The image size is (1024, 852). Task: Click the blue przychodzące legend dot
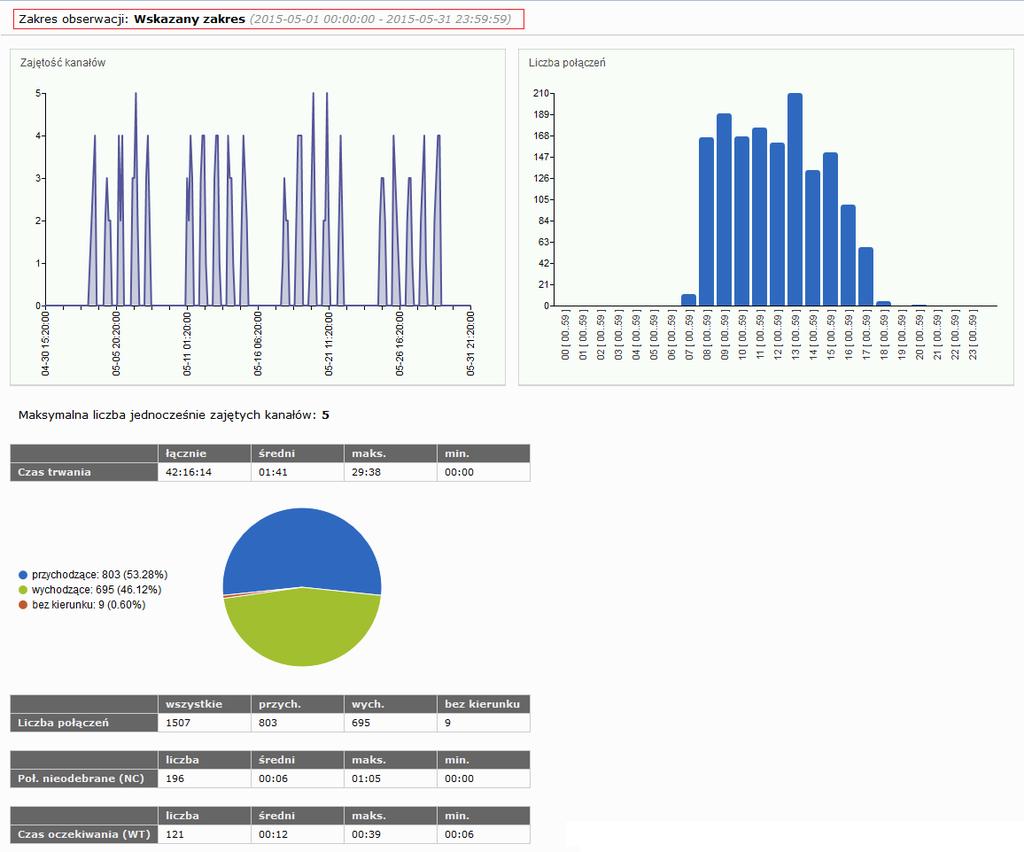pos(23,575)
